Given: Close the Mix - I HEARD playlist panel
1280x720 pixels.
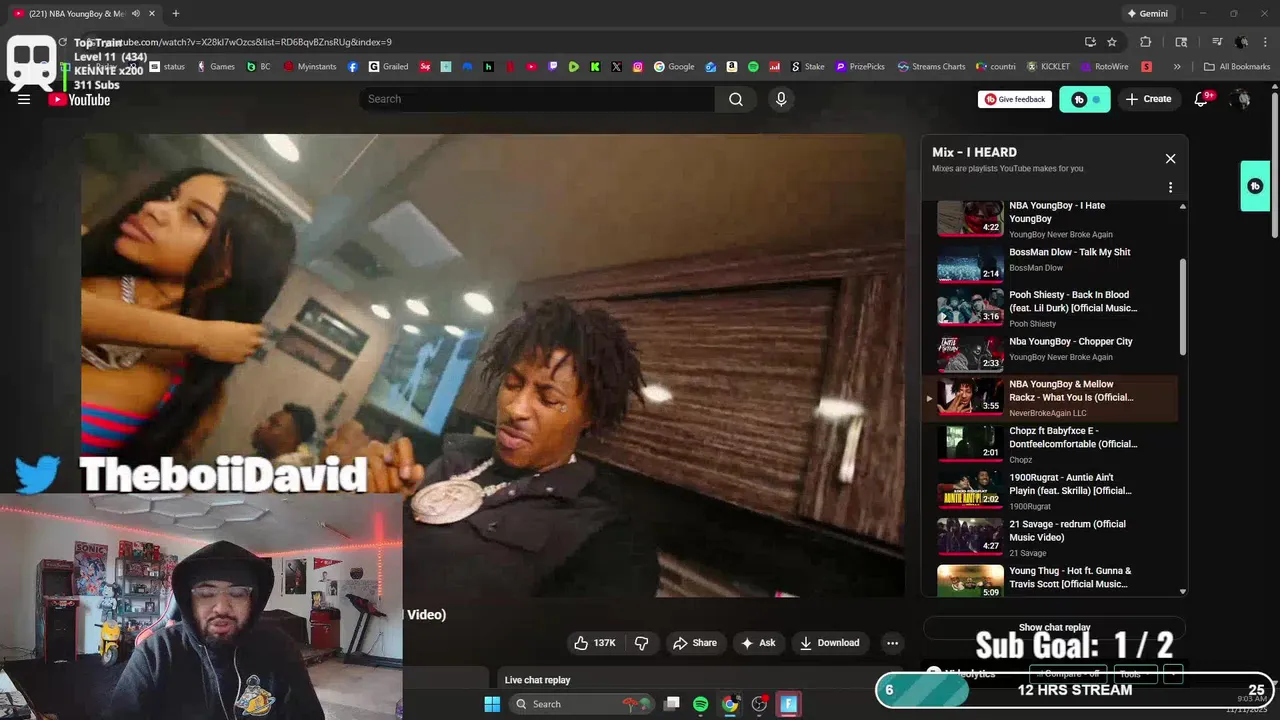Looking at the screenshot, I should click(1170, 159).
